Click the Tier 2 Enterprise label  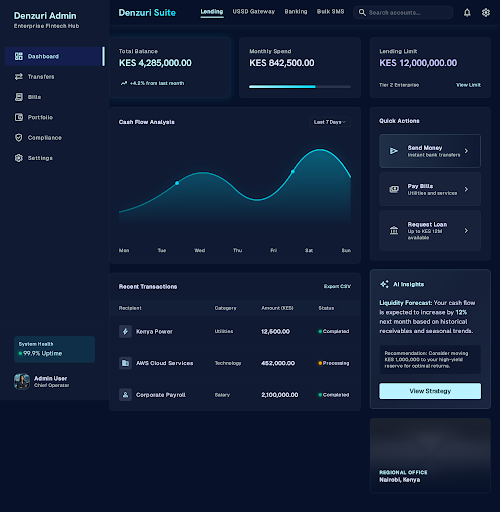pos(399,85)
